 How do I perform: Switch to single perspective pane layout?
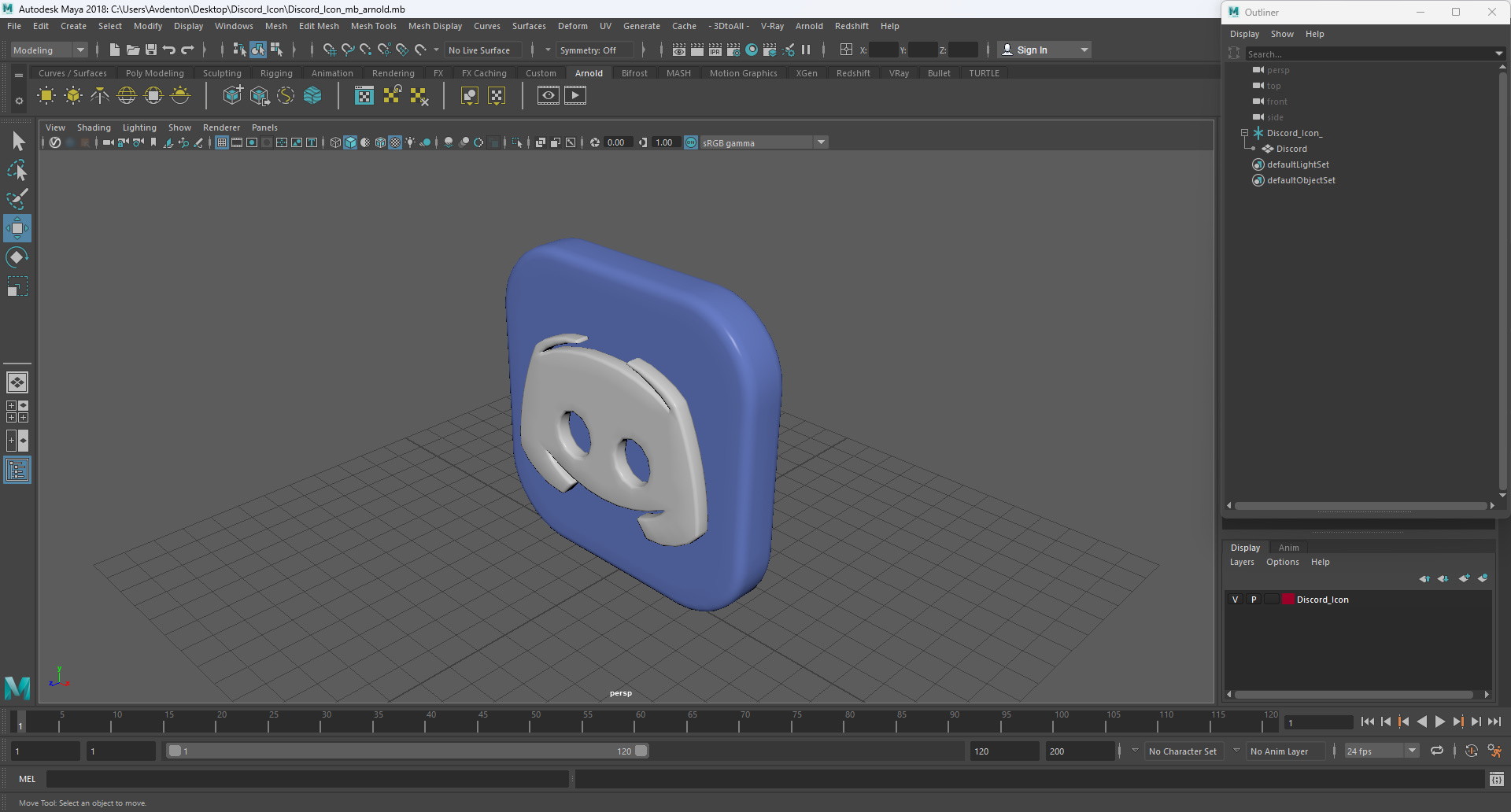tap(17, 382)
